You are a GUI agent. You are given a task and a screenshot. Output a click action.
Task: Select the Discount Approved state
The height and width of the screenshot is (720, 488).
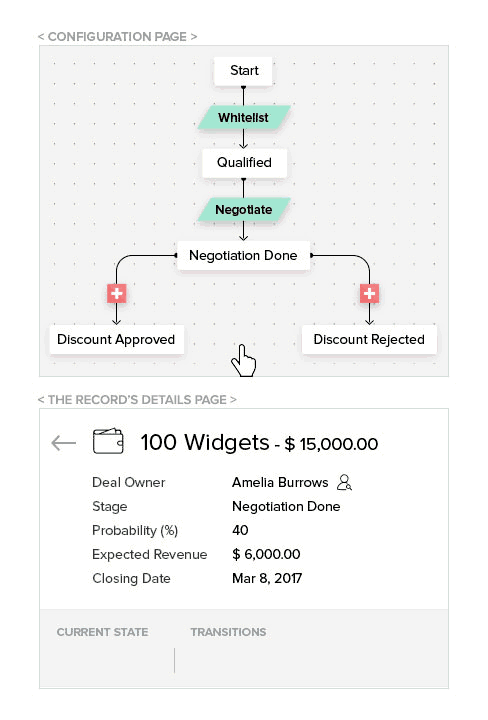tap(117, 339)
